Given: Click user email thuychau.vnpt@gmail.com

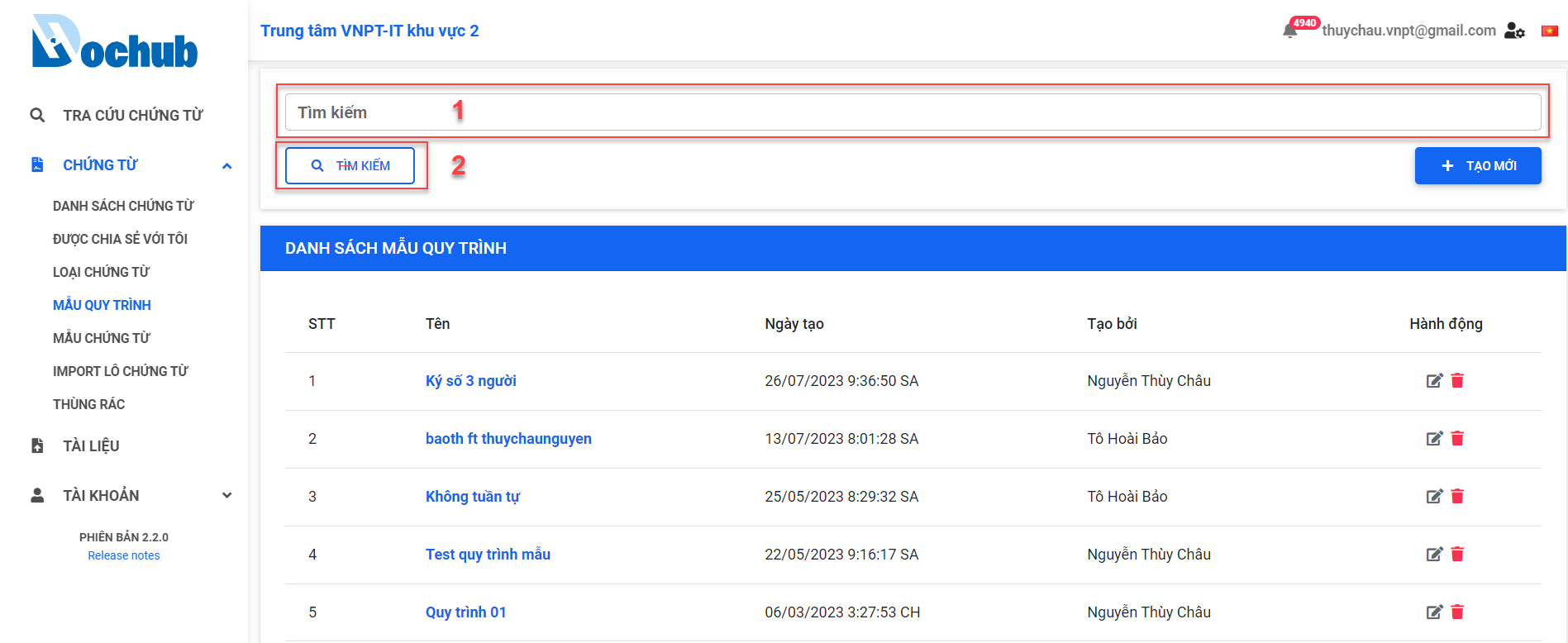Looking at the screenshot, I should click(x=1408, y=31).
